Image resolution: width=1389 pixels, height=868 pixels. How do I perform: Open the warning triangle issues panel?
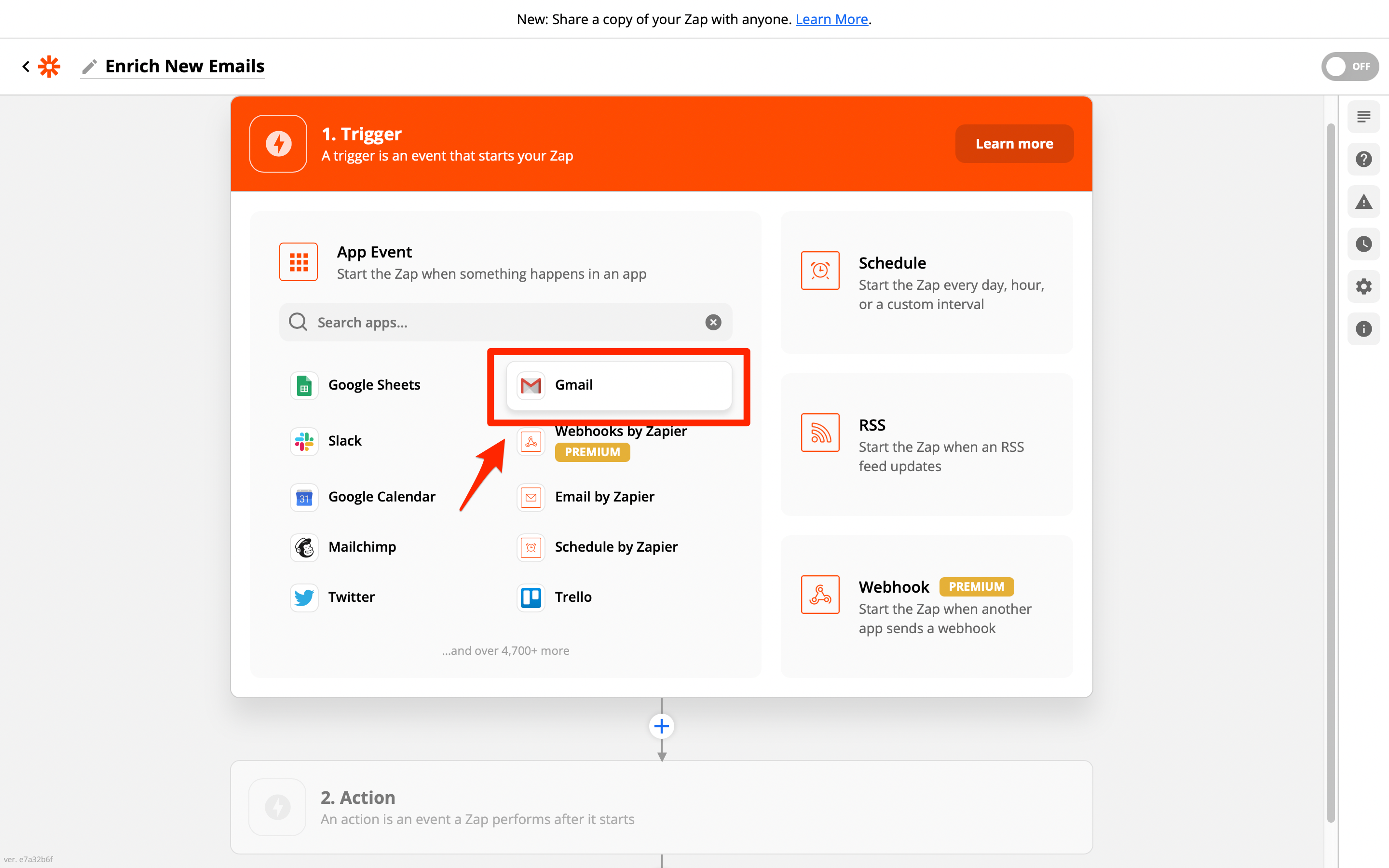1363,202
